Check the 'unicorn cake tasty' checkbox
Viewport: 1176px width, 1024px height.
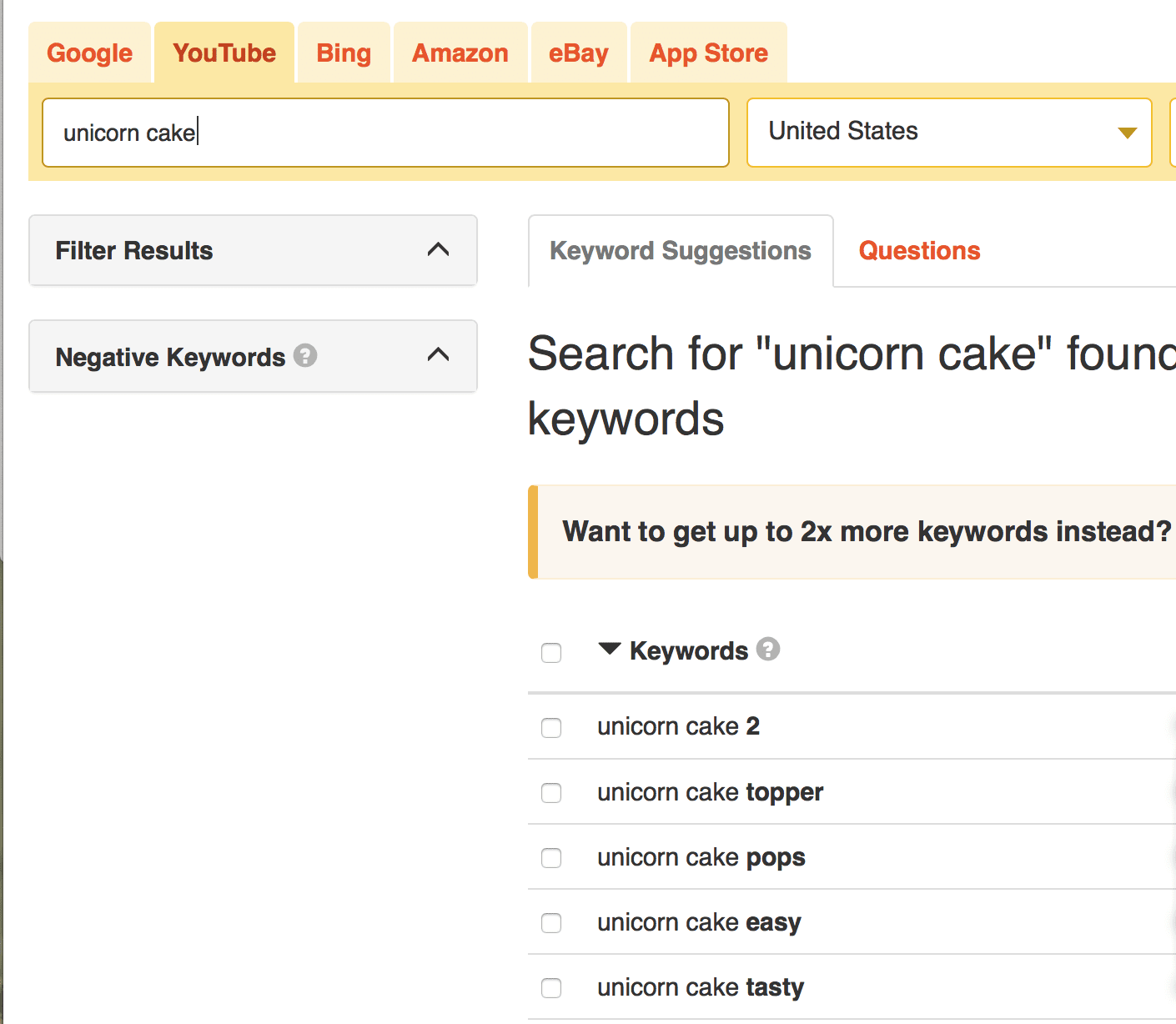[551, 987]
